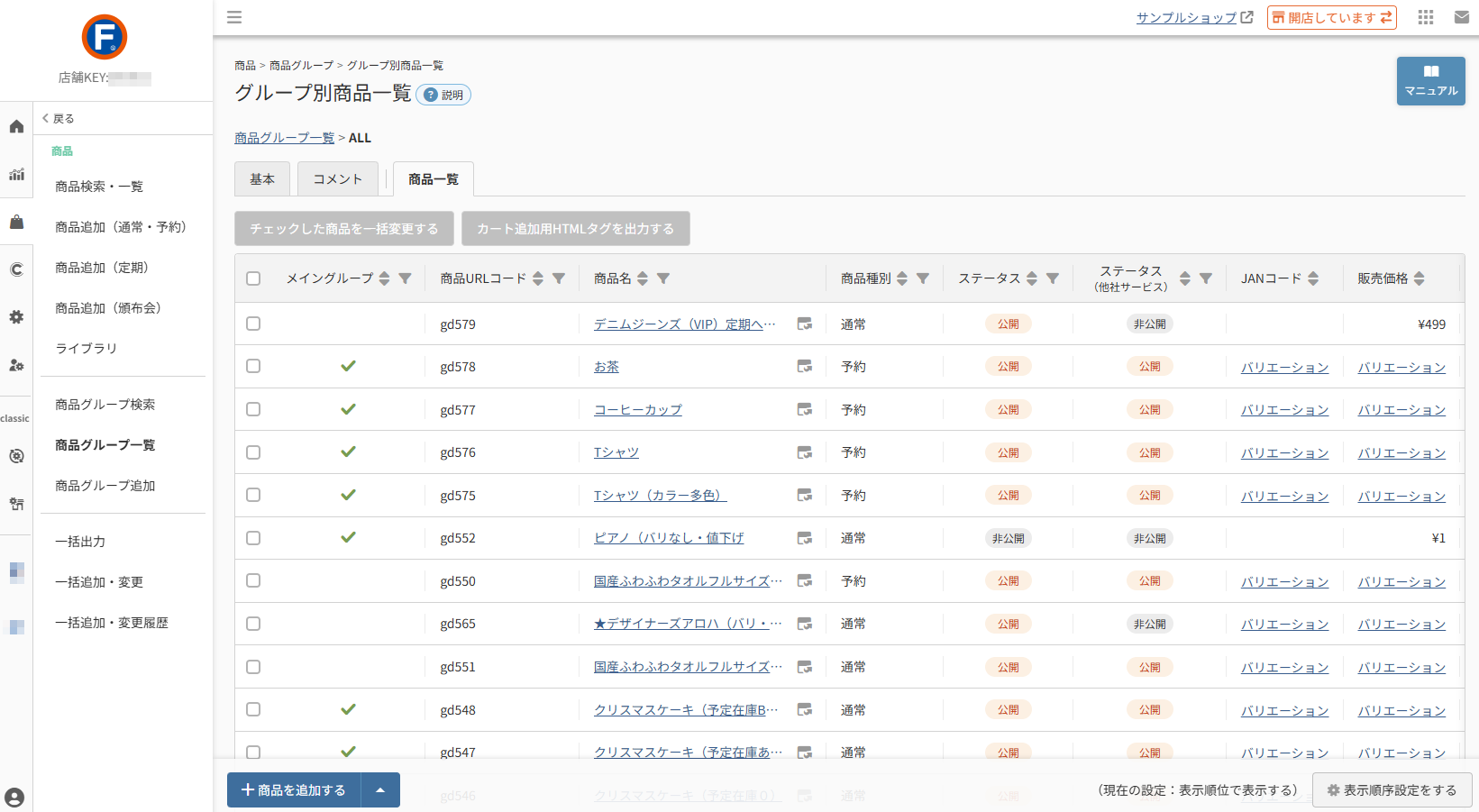
Task: Open 一括出力 in side menu
Action: pyautogui.click(x=80, y=542)
